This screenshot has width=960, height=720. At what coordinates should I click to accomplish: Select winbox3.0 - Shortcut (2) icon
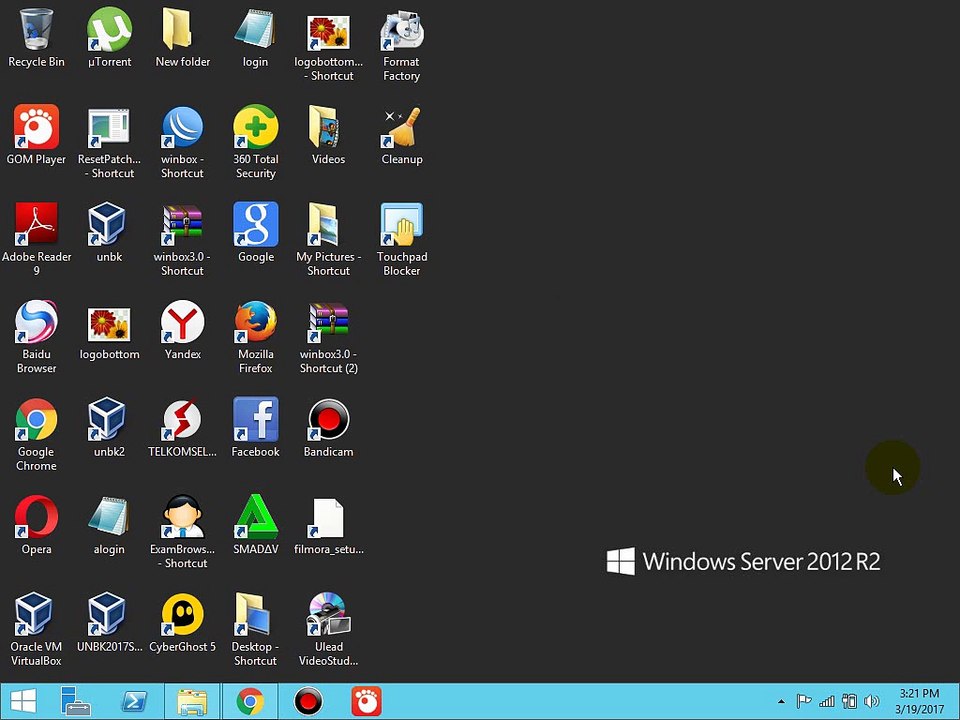[x=329, y=336]
